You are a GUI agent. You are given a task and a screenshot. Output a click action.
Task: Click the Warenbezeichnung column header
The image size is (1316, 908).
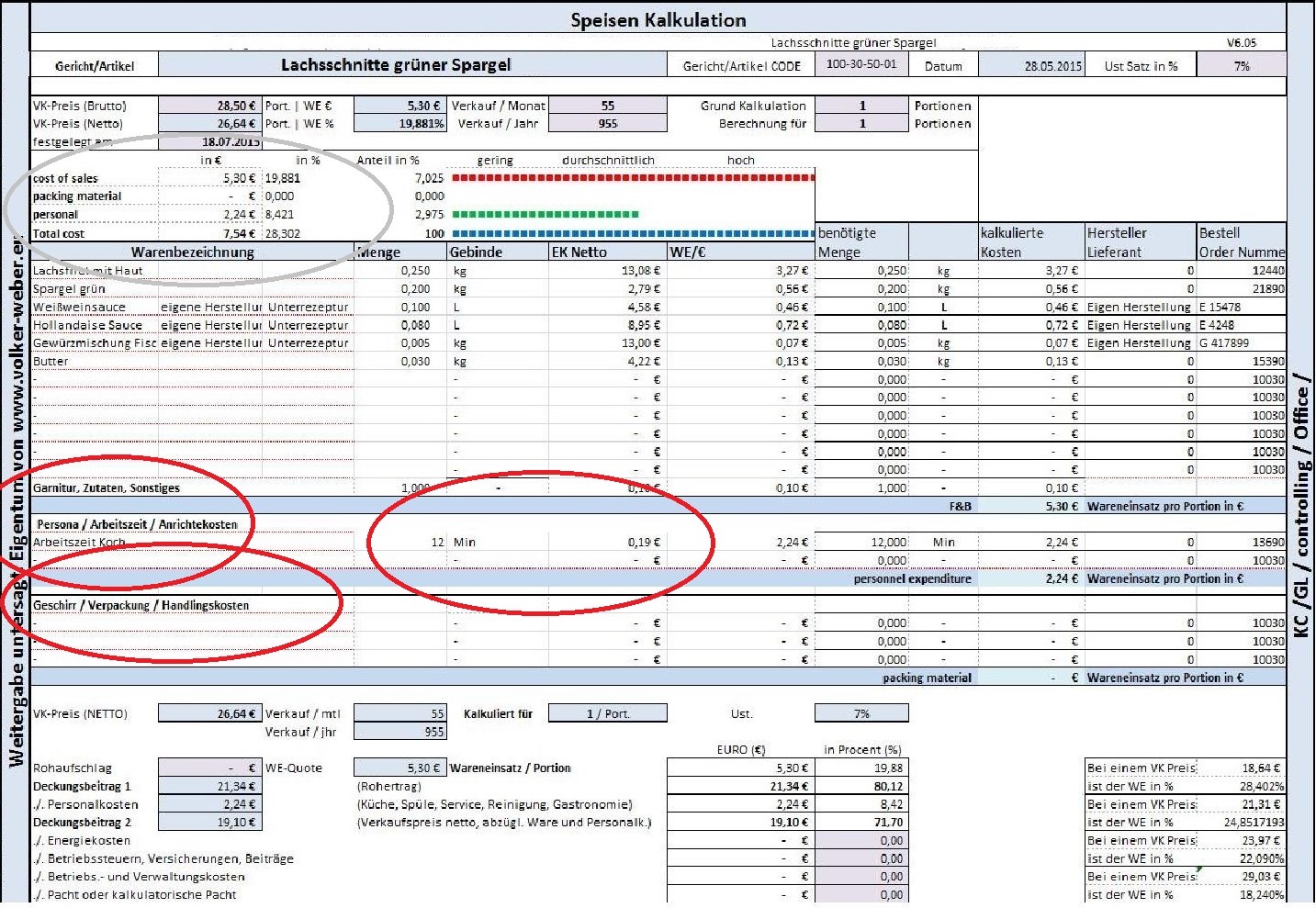(192, 252)
